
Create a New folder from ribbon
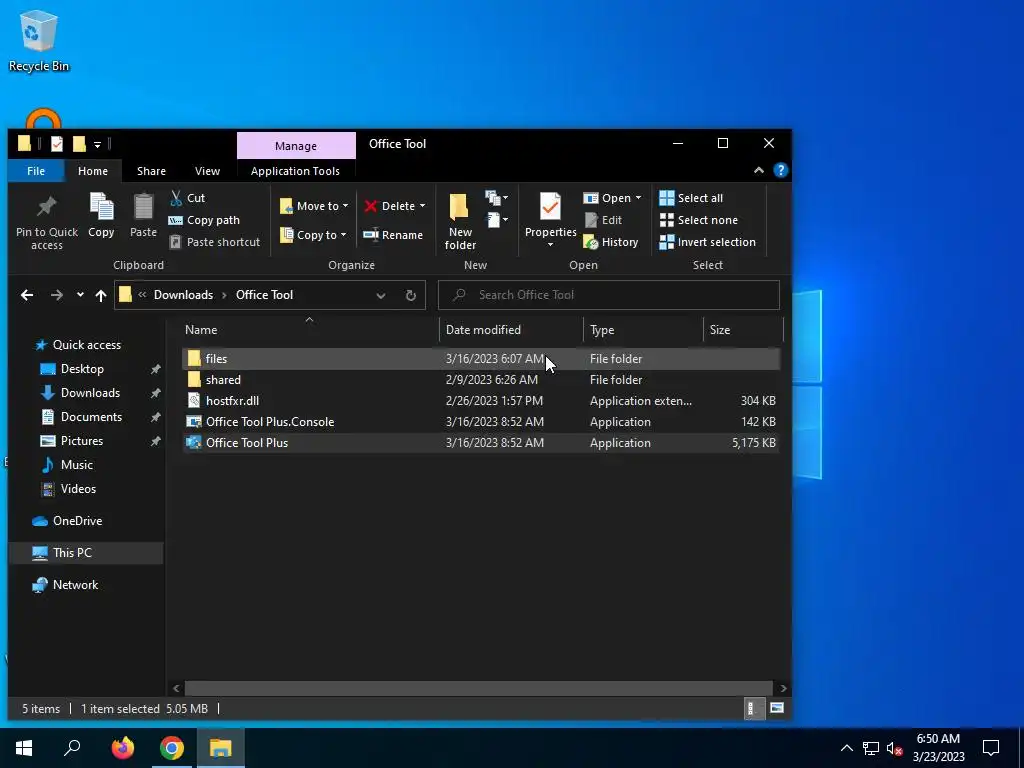click(x=460, y=221)
